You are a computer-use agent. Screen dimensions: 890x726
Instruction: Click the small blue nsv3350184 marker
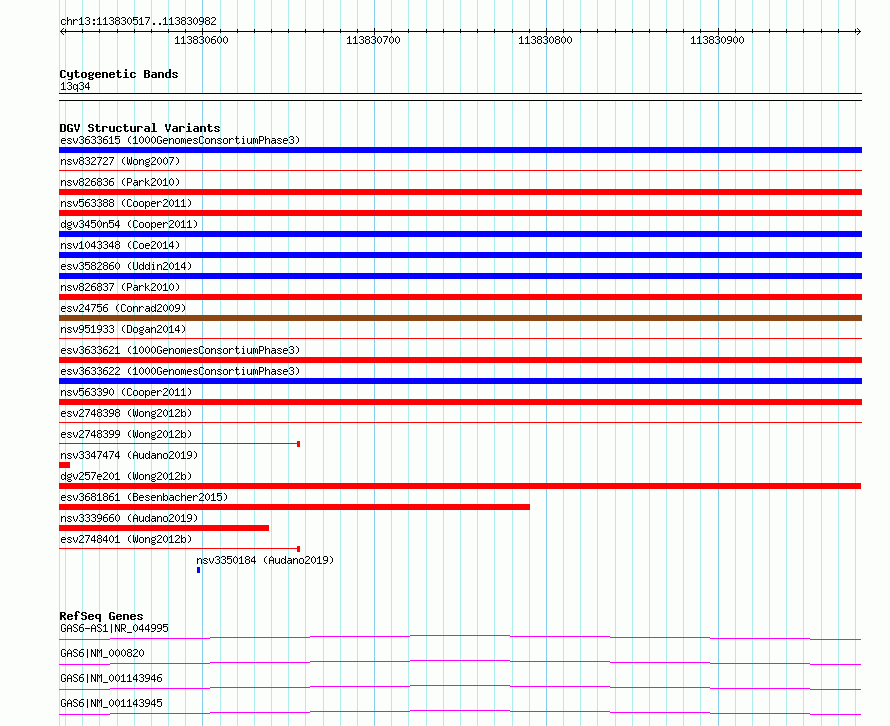click(x=199, y=570)
